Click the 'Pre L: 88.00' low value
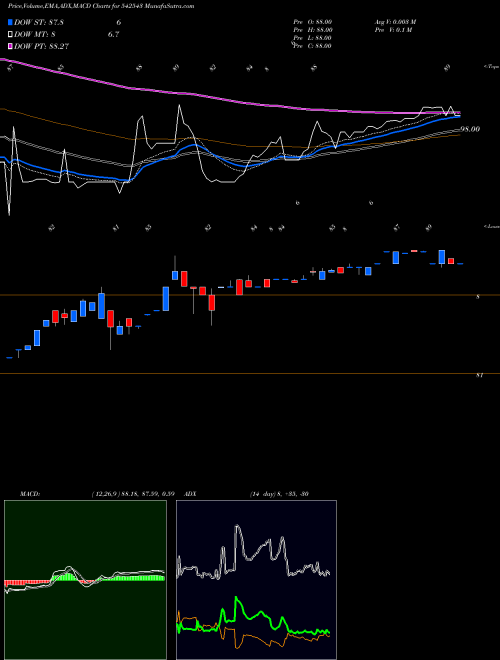Viewport: 500px width, 660px height. click(313, 38)
